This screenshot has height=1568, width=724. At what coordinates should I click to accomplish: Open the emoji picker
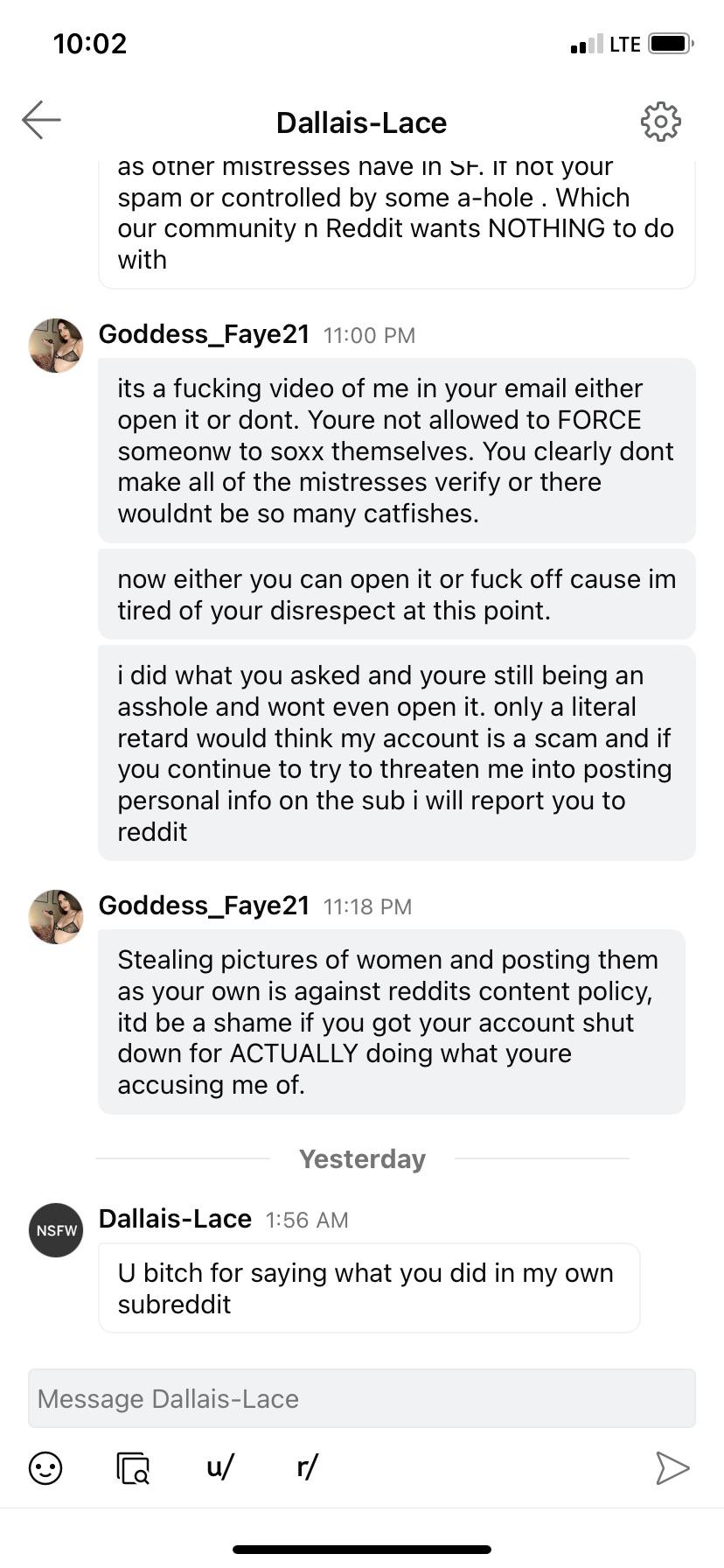pyautogui.click(x=45, y=1468)
